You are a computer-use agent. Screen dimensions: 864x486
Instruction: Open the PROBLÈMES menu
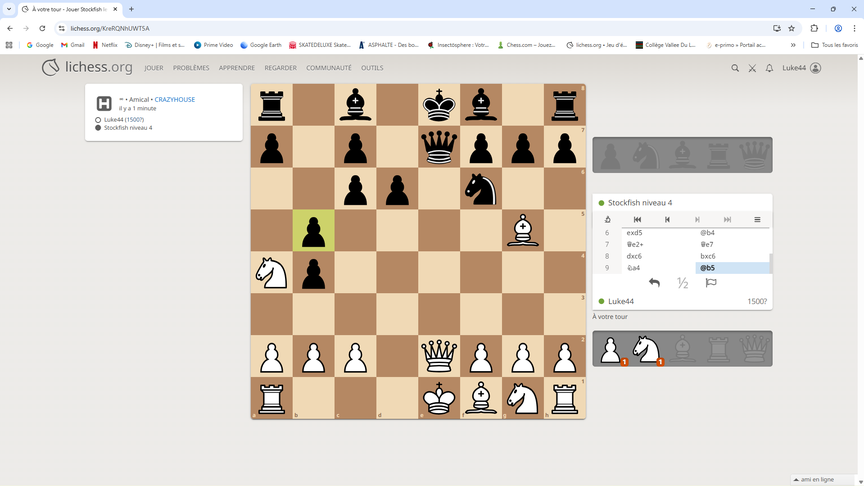coord(191,68)
